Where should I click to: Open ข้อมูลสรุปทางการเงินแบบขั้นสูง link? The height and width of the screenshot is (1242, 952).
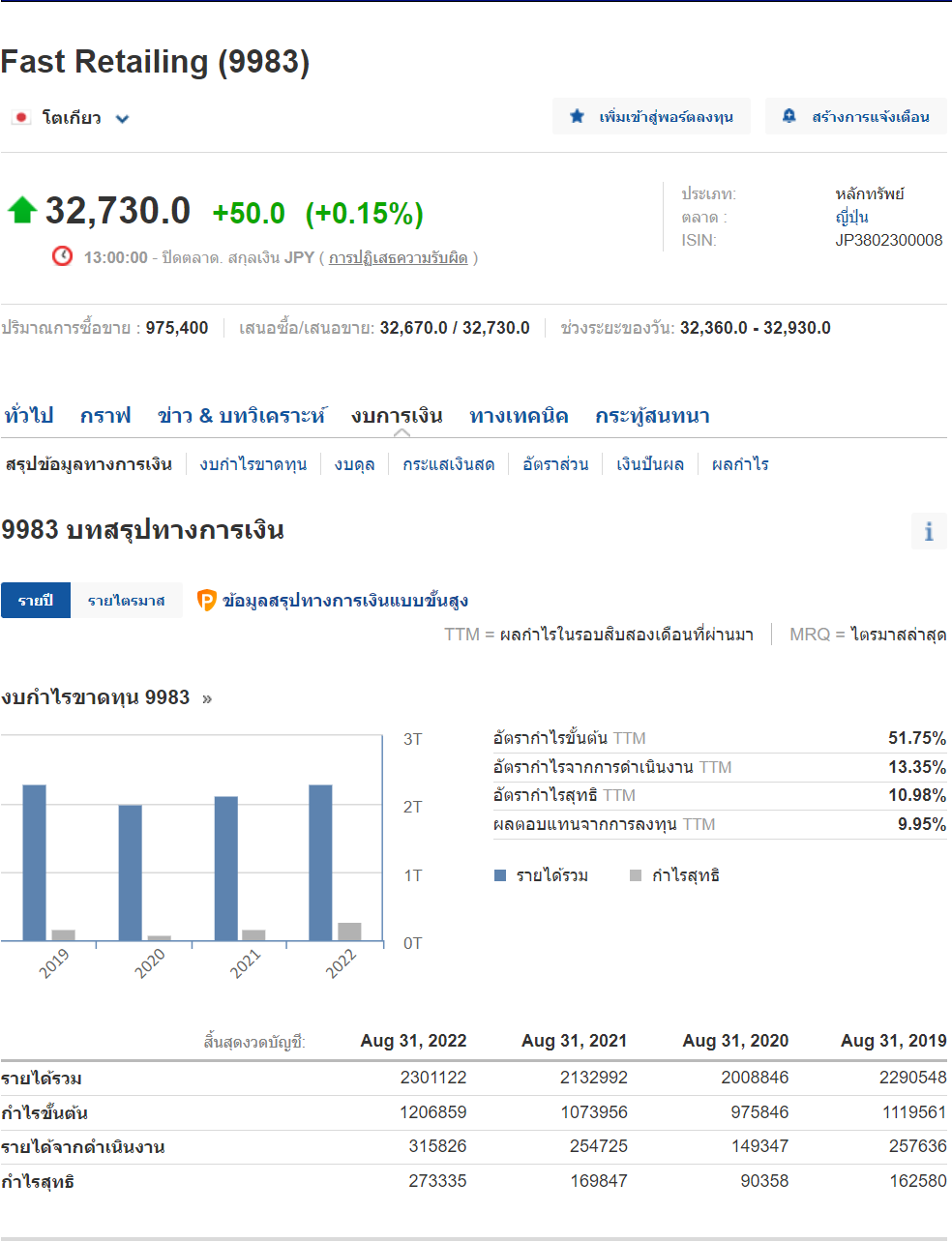[x=344, y=601]
